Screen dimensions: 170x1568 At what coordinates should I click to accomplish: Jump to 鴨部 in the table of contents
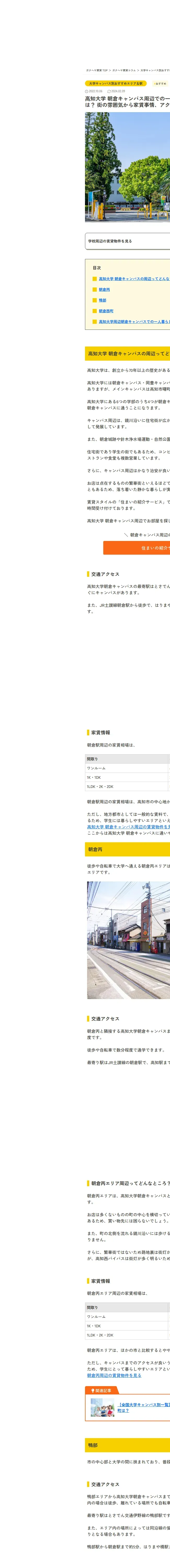coord(102,300)
